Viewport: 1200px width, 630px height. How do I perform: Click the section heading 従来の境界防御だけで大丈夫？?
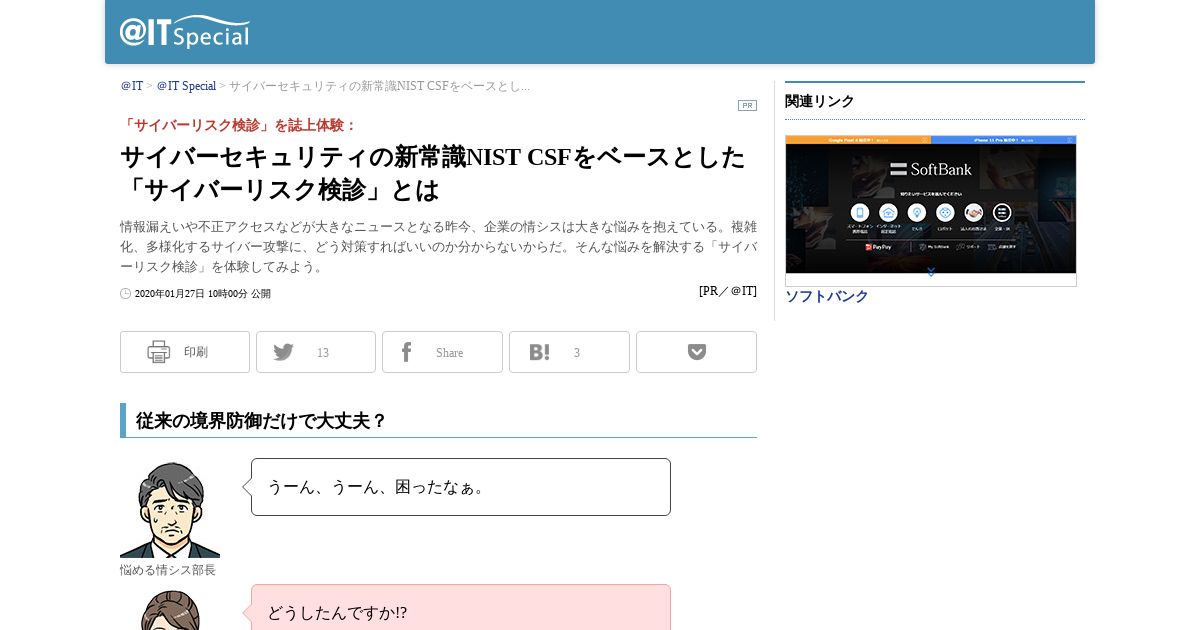click(x=261, y=421)
